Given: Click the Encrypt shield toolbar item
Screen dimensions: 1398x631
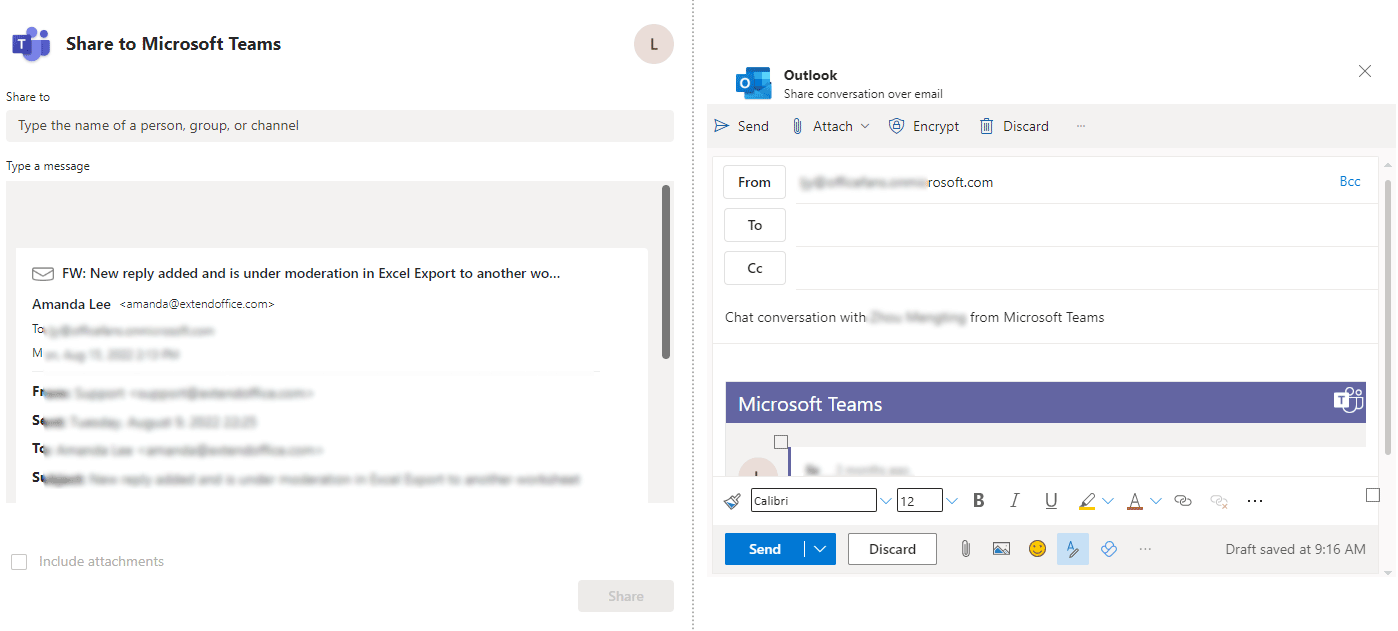Looking at the screenshot, I should tap(924, 126).
